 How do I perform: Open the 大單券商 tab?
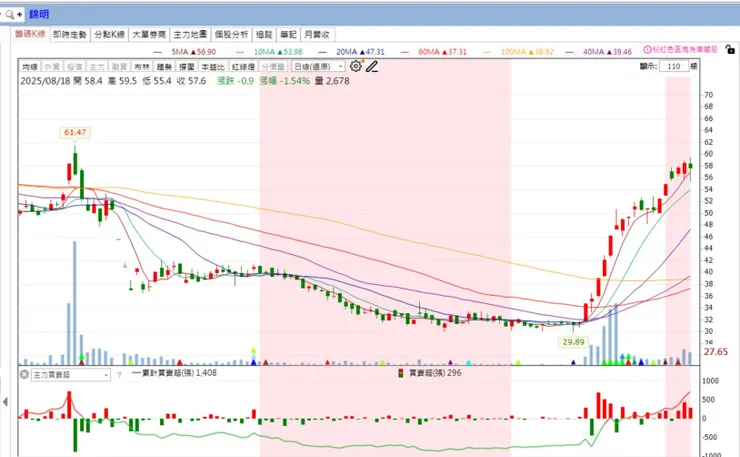(149, 34)
